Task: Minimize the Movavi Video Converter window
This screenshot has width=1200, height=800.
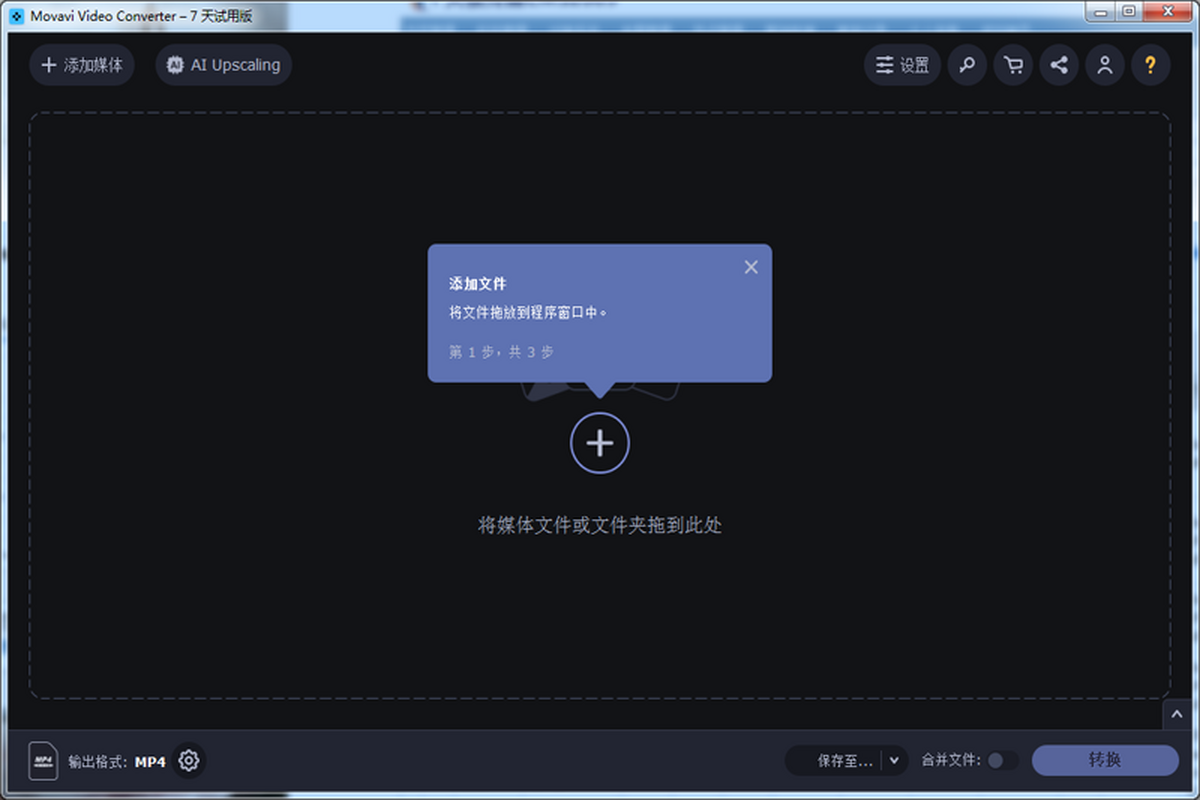Action: [x=1101, y=12]
